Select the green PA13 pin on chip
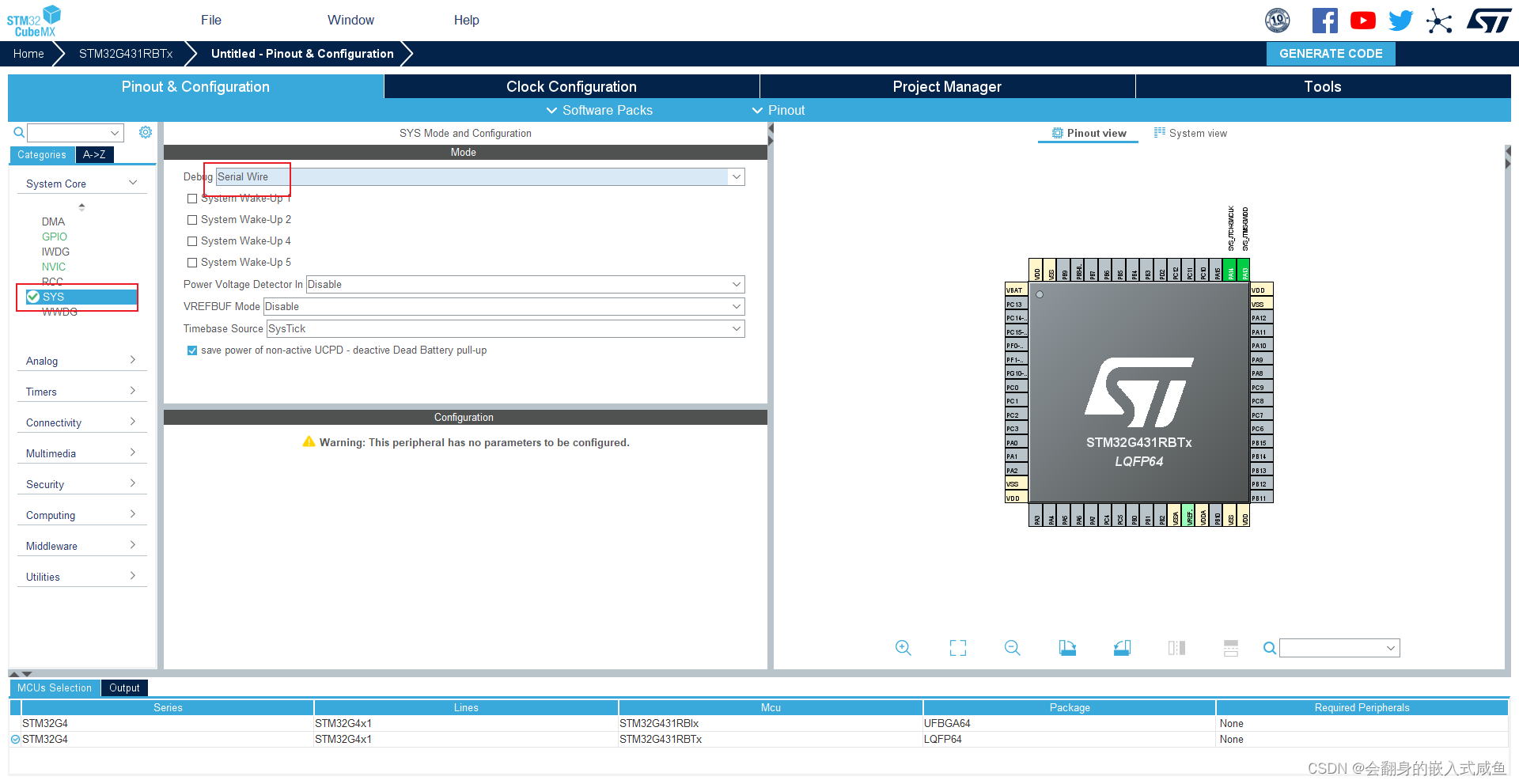The height and width of the screenshot is (784, 1519). coord(1244,271)
